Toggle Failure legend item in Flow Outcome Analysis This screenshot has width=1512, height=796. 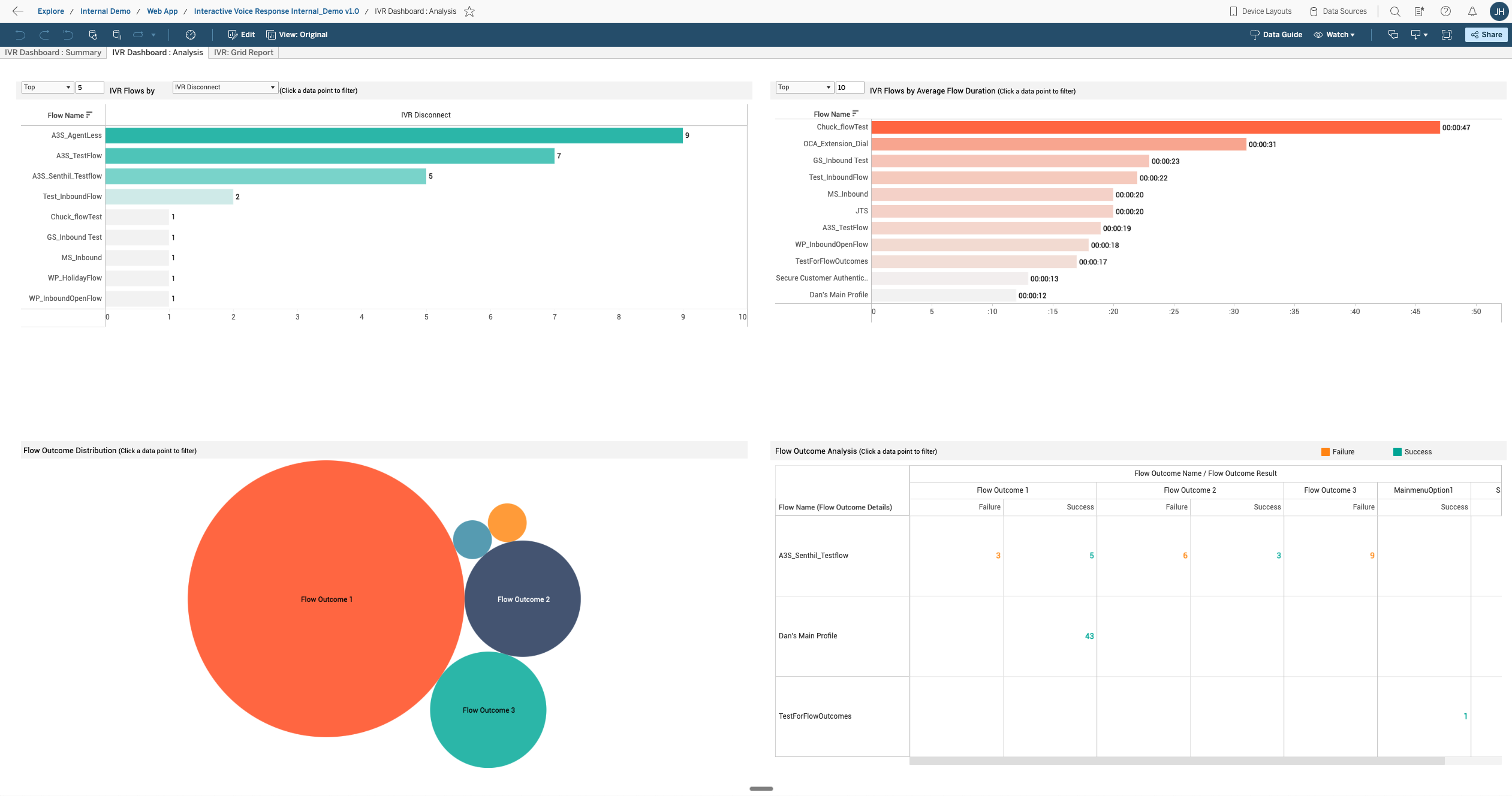[1338, 452]
